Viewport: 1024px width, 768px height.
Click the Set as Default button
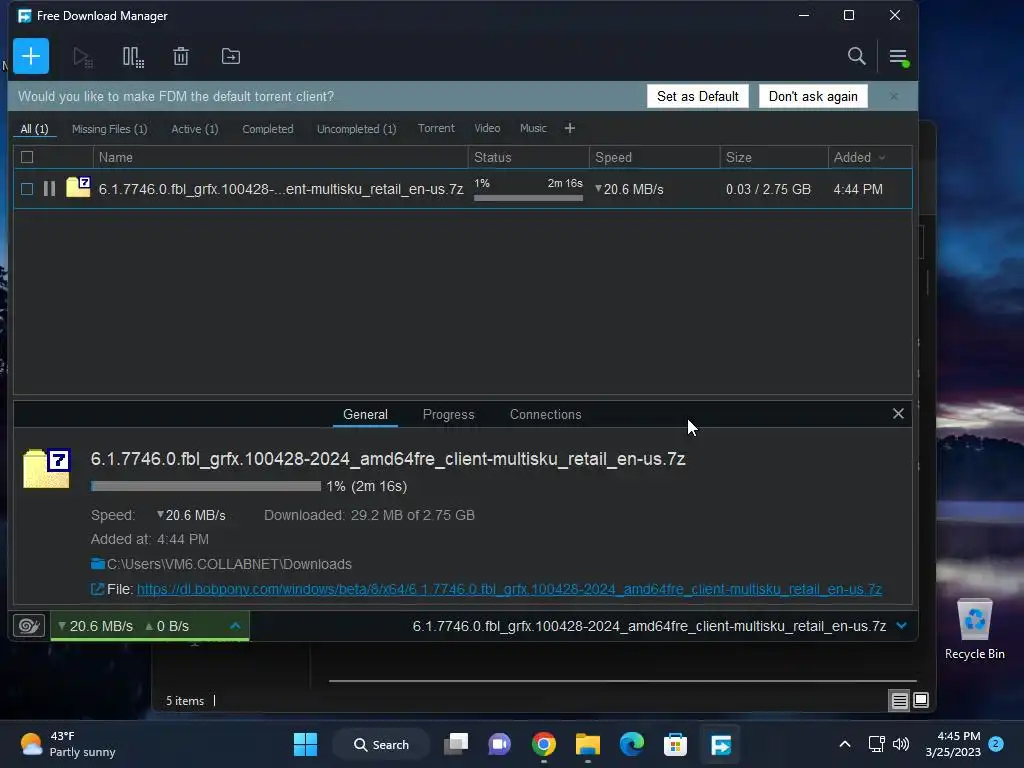pyautogui.click(x=697, y=96)
